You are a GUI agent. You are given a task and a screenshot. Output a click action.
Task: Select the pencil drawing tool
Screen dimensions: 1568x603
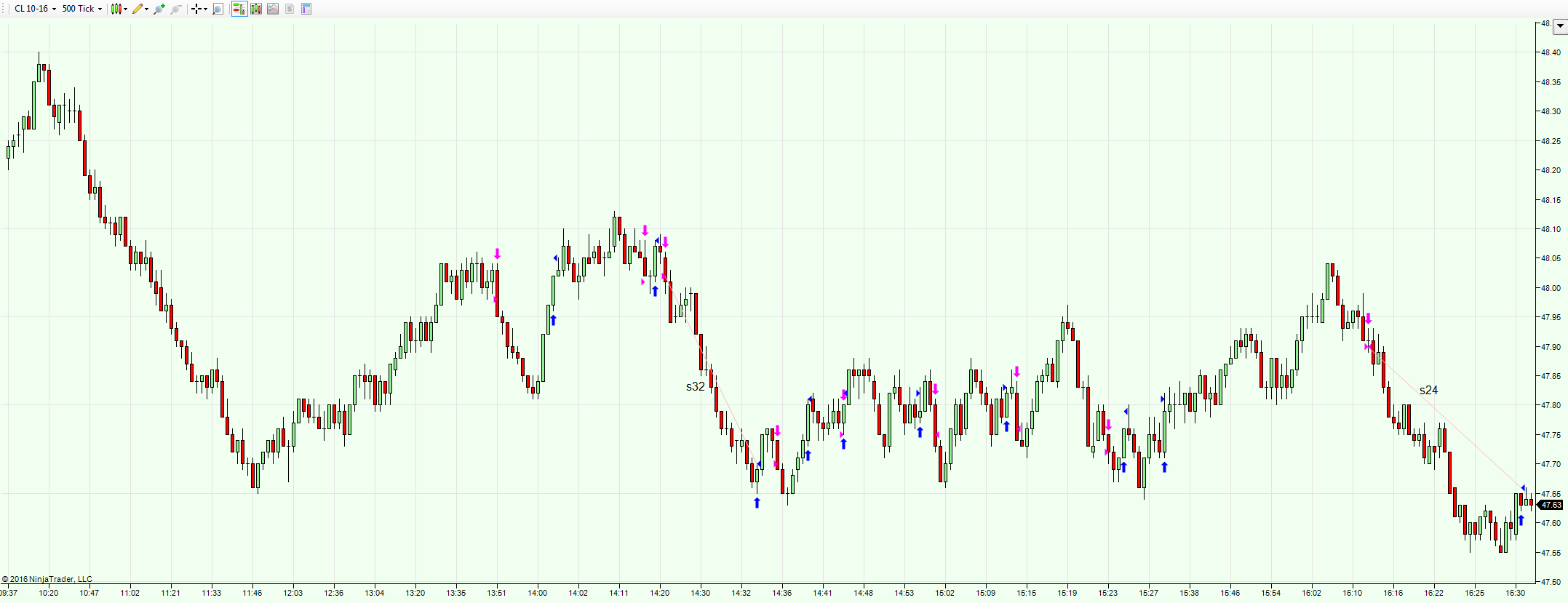click(x=138, y=9)
